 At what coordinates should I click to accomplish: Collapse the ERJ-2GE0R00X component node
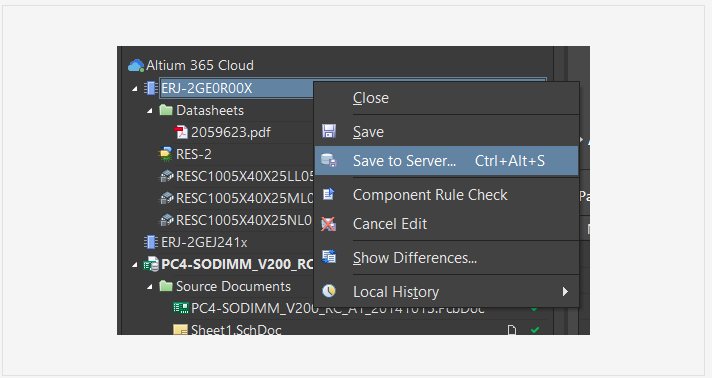[x=134, y=89]
